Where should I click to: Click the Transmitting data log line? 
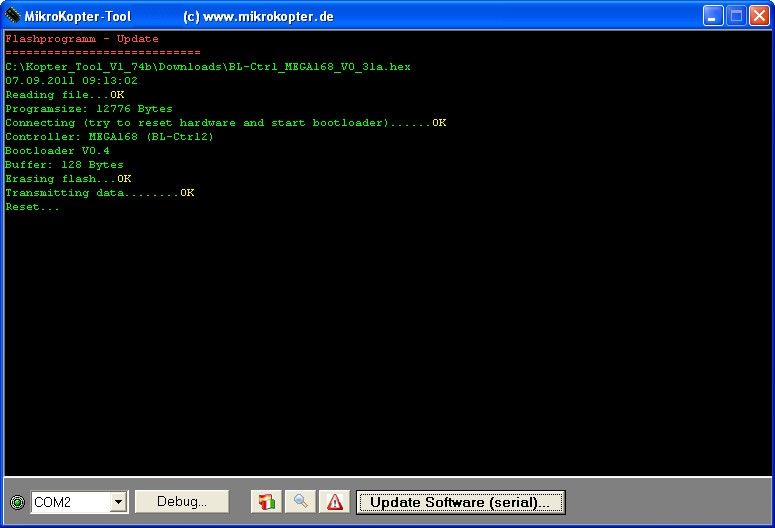click(x=100, y=193)
